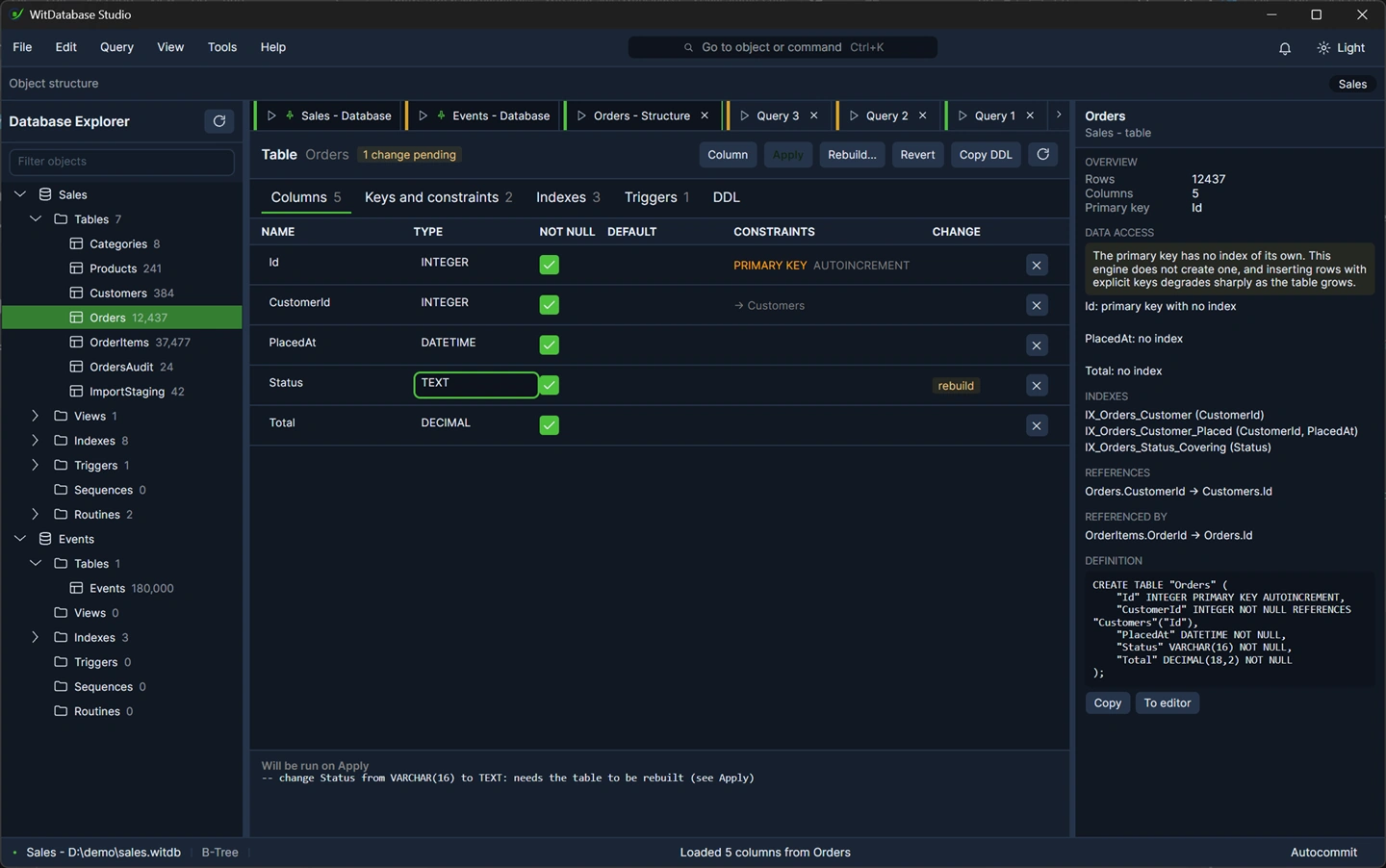Collapse the Tables folder under Sales
This screenshot has height=868, width=1386.
(x=36, y=219)
